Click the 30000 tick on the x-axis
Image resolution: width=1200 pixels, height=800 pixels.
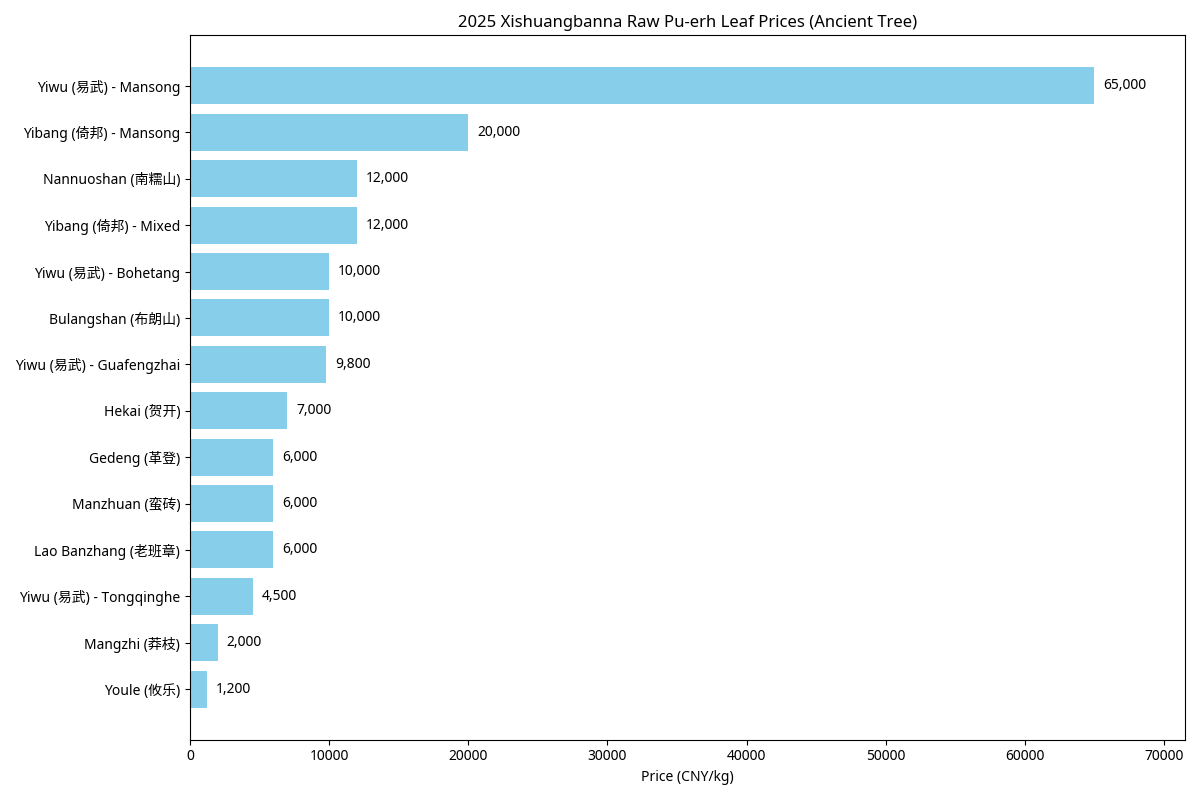(607, 756)
